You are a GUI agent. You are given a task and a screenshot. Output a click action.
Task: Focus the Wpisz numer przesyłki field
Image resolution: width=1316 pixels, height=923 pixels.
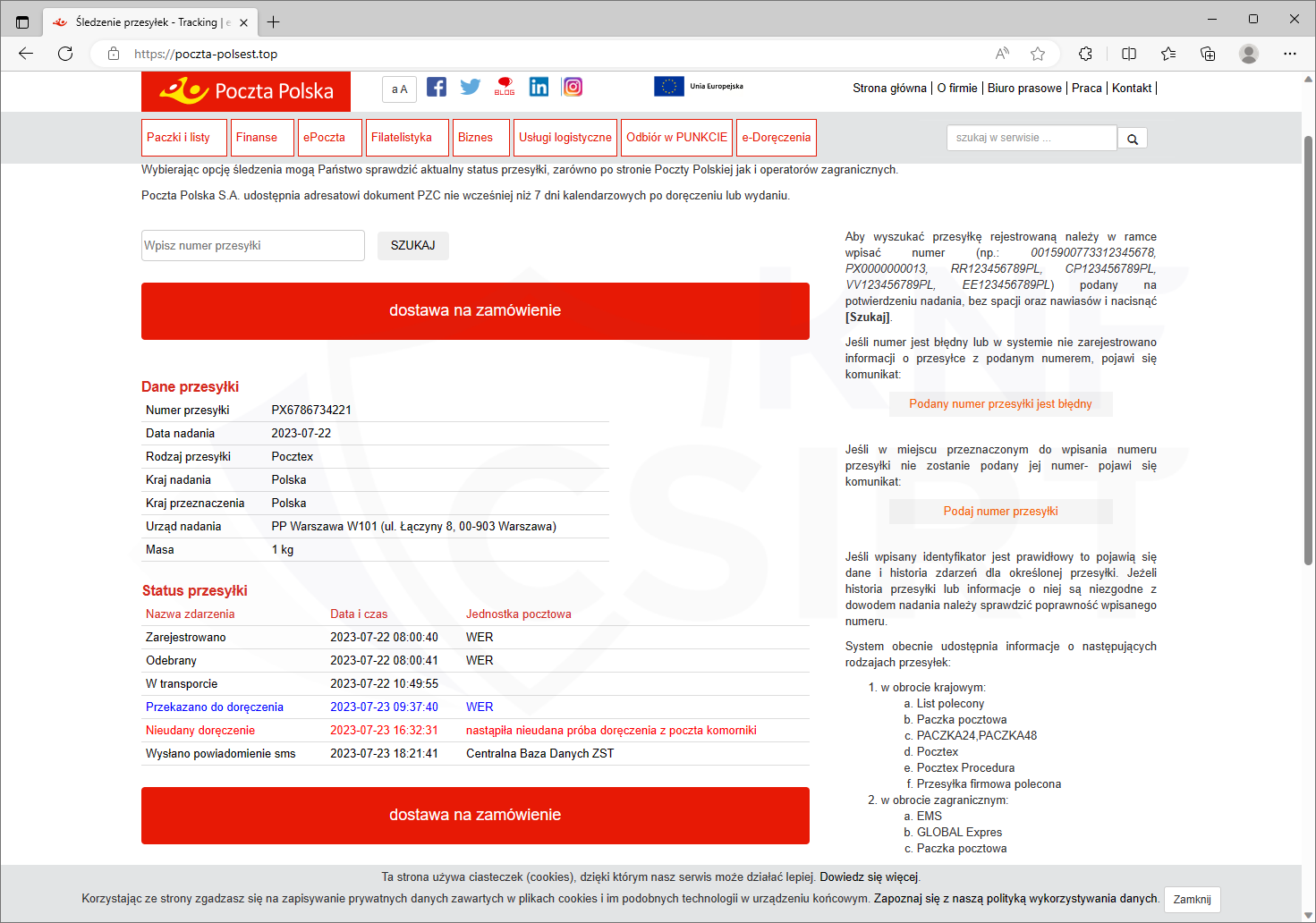pos(253,246)
